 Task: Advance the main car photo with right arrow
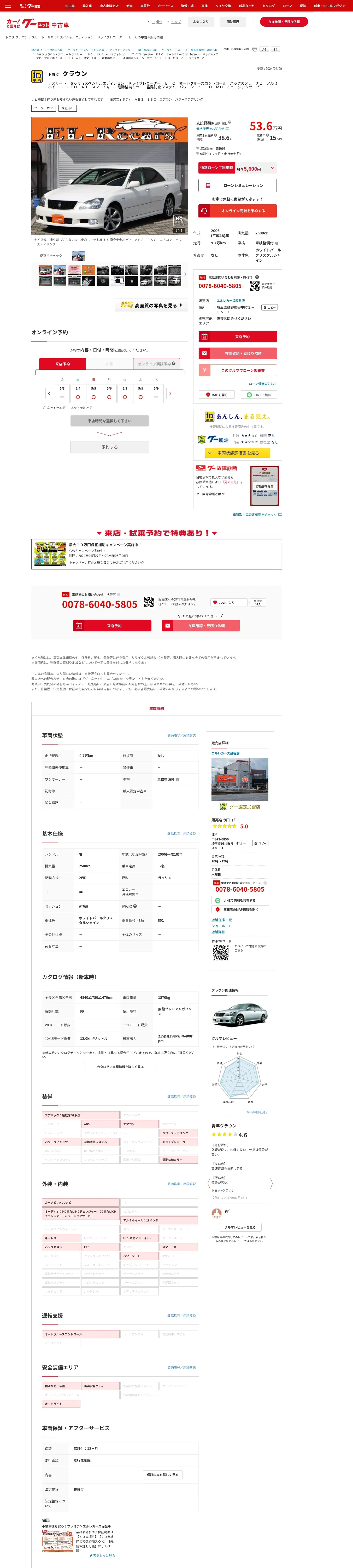(183, 176)
